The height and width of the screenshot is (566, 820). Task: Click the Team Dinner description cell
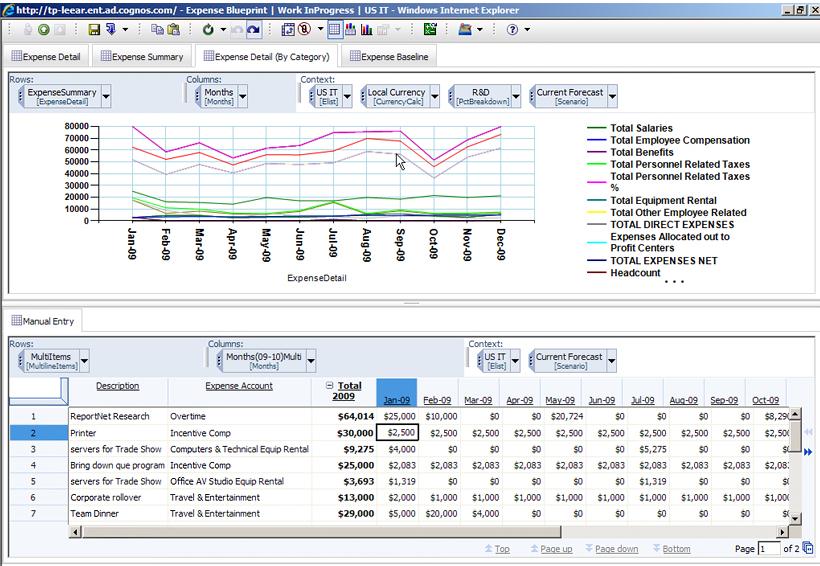[x=117, y=514]
